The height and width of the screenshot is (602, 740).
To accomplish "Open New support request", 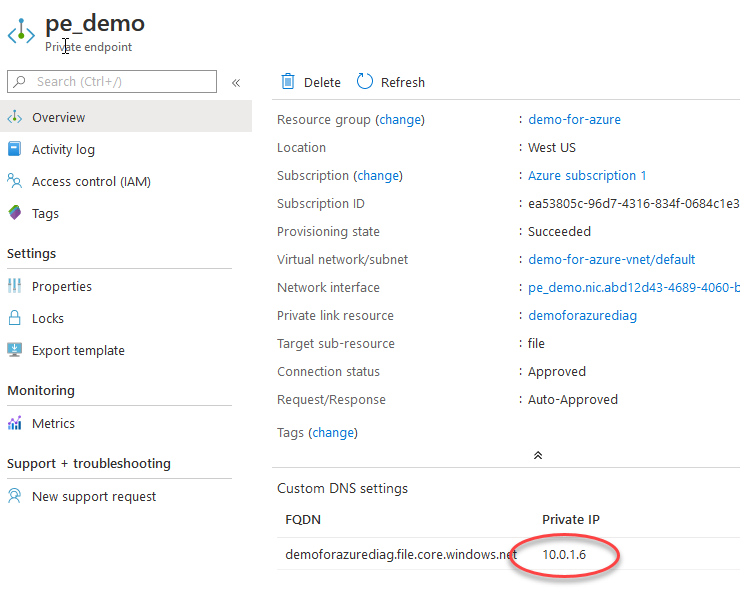I will coord(126,496).
